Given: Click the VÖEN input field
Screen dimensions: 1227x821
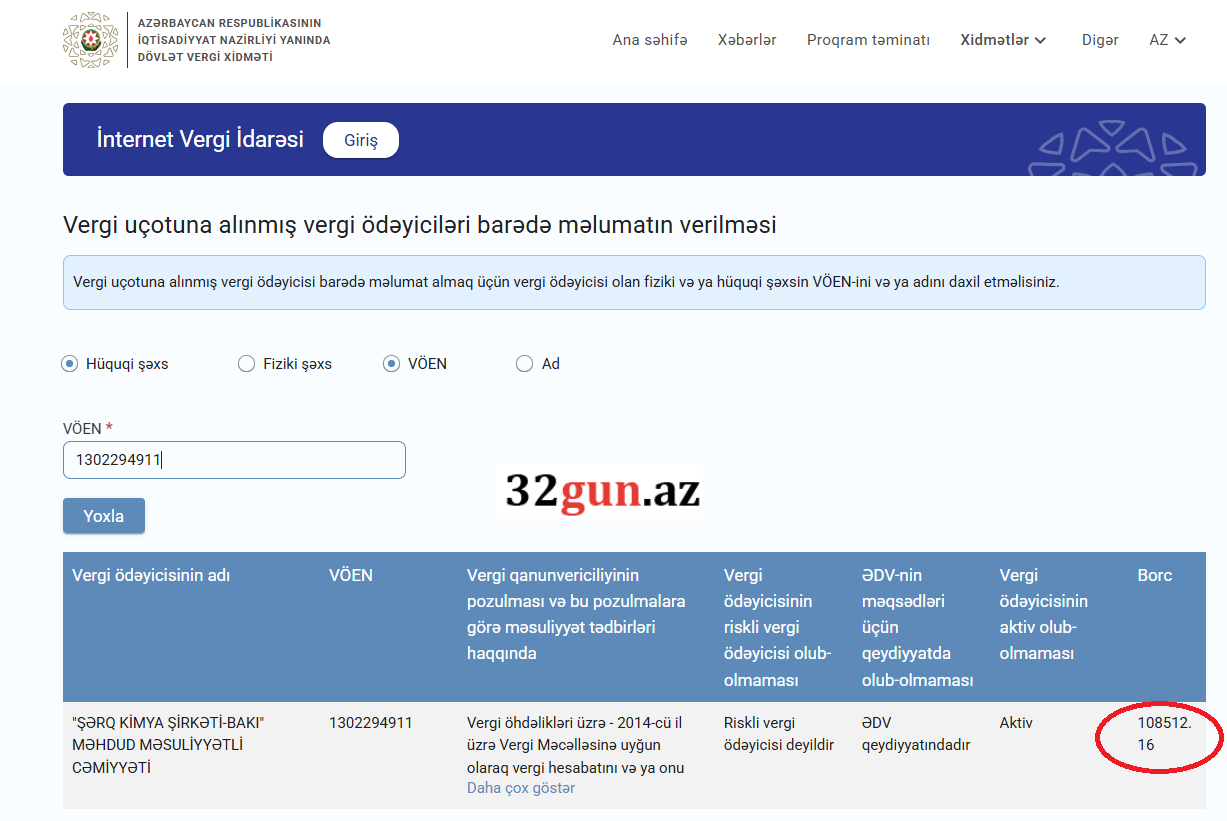Looking at the screenshot, I should [234, 460].
